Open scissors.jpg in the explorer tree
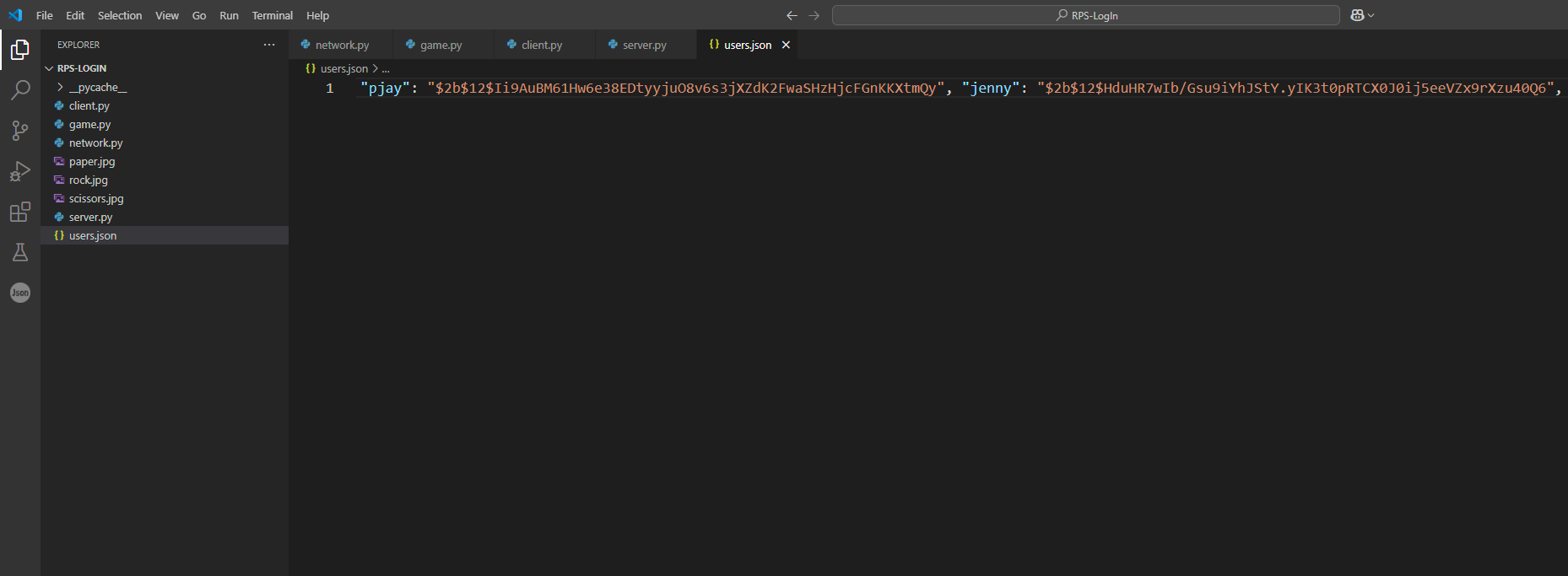The image size is (1568, 576). (x=165, y=198)
